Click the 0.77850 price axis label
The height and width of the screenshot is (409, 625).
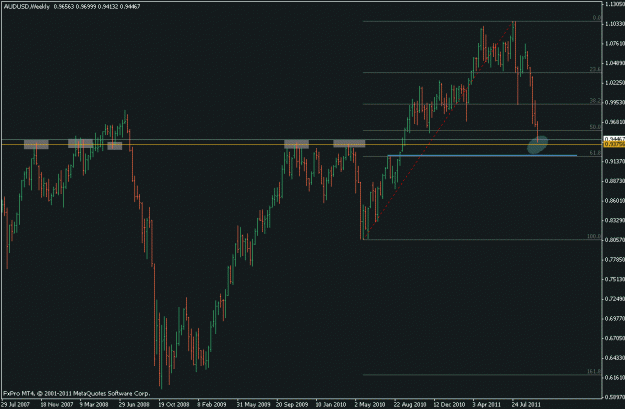615,260
